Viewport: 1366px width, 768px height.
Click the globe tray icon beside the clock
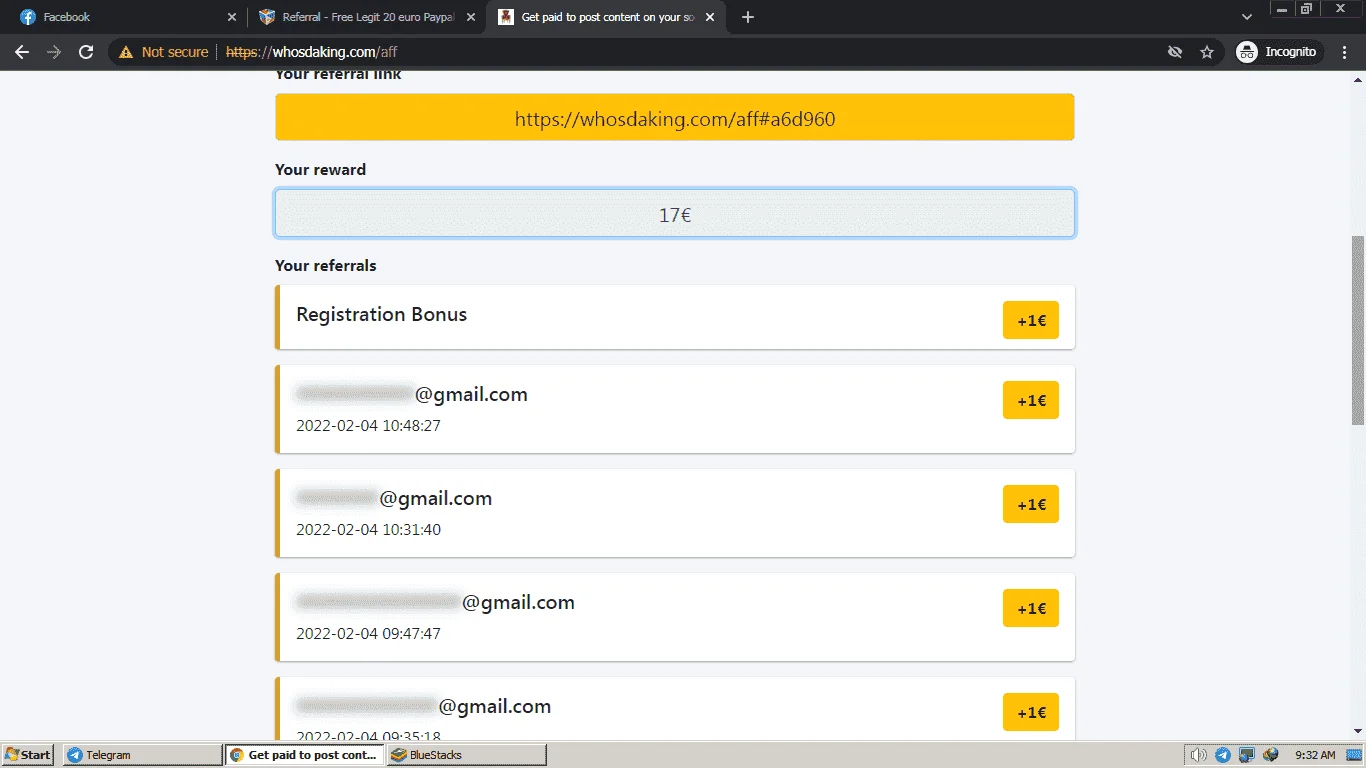point(1271,755)
